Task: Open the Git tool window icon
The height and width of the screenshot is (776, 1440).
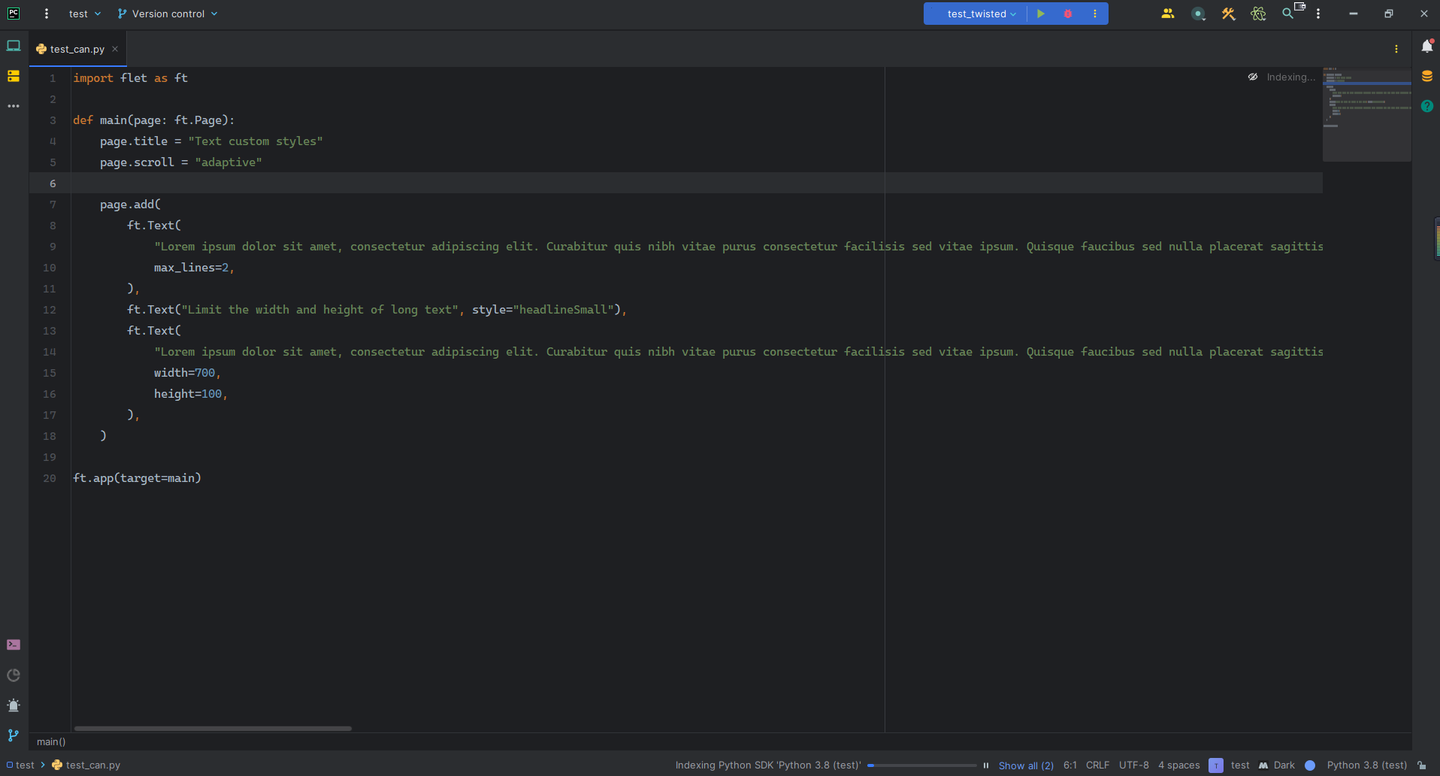Action: tap(13, 735)
